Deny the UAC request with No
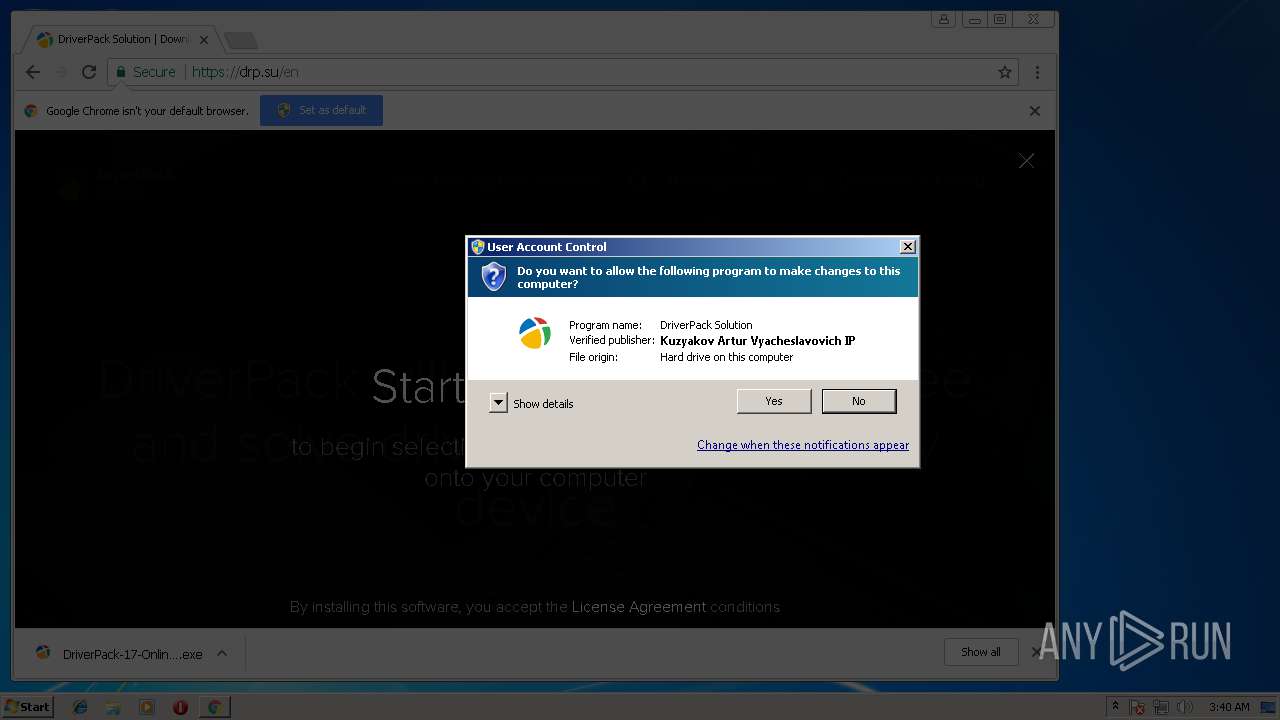This screenshot has height=720, width=1280. point(858,401)
